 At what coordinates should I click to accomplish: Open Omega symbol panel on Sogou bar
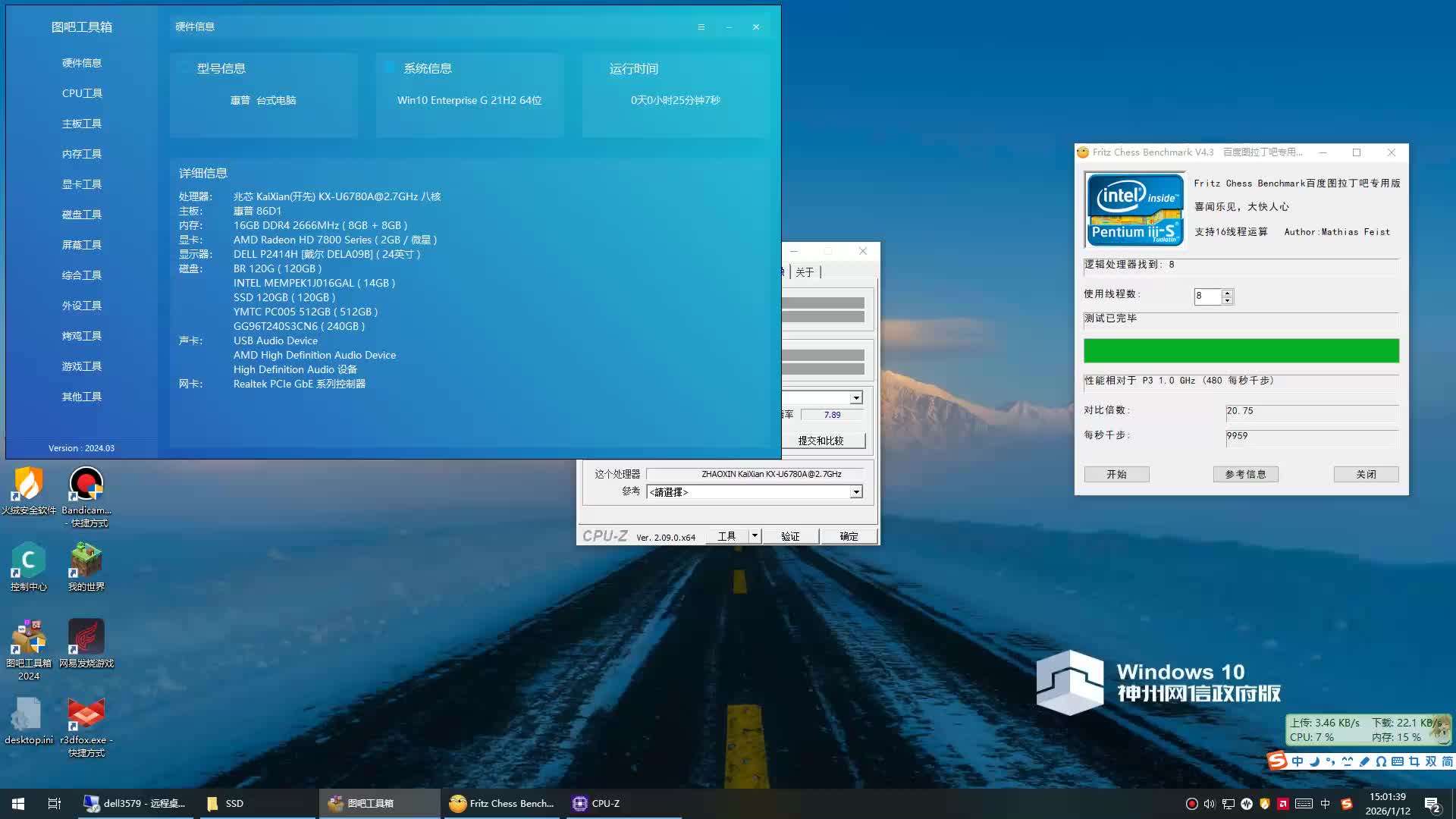click(1381, 761)
